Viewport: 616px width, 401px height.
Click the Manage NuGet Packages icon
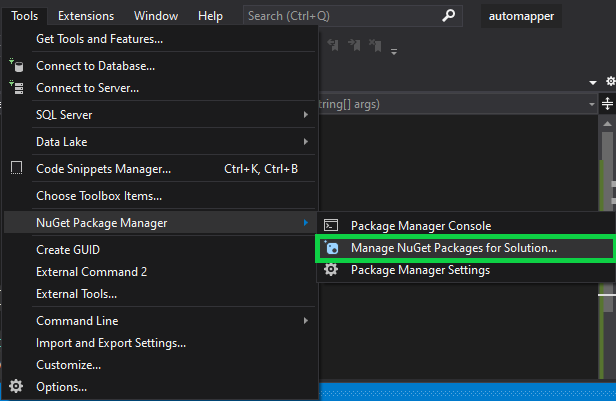[331, 247]
